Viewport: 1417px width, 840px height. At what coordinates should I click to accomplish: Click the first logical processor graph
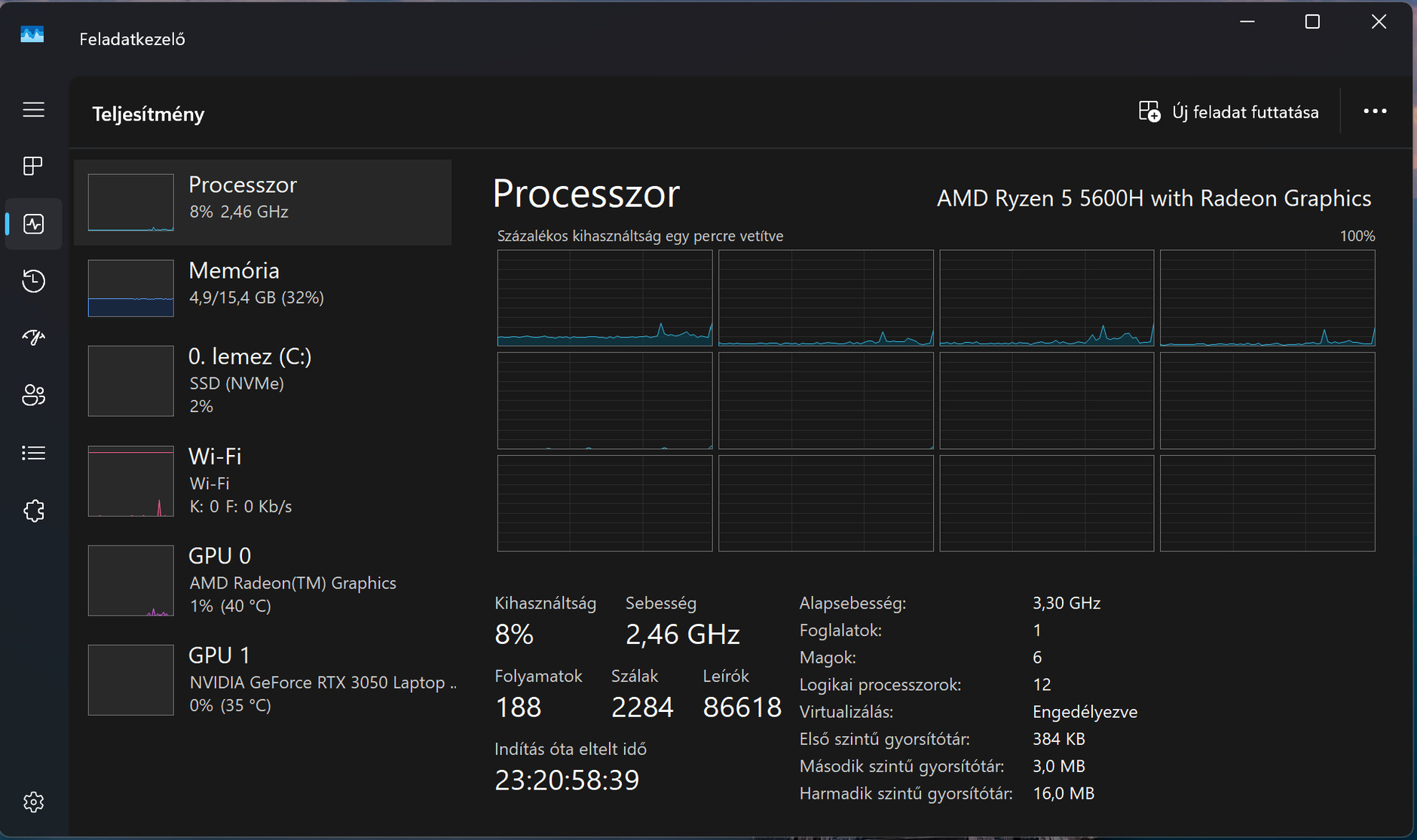click(x=604, y=298)
